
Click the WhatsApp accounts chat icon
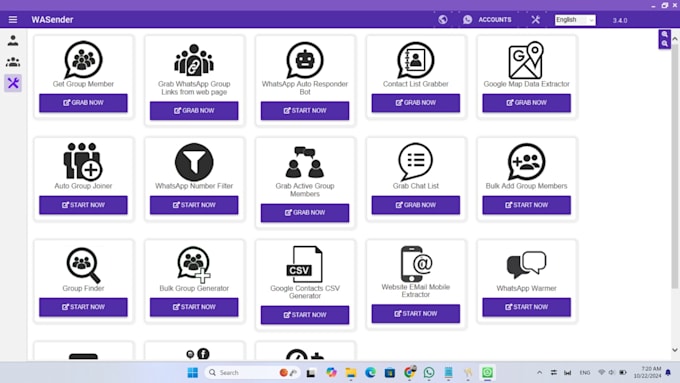pos(468,20)
